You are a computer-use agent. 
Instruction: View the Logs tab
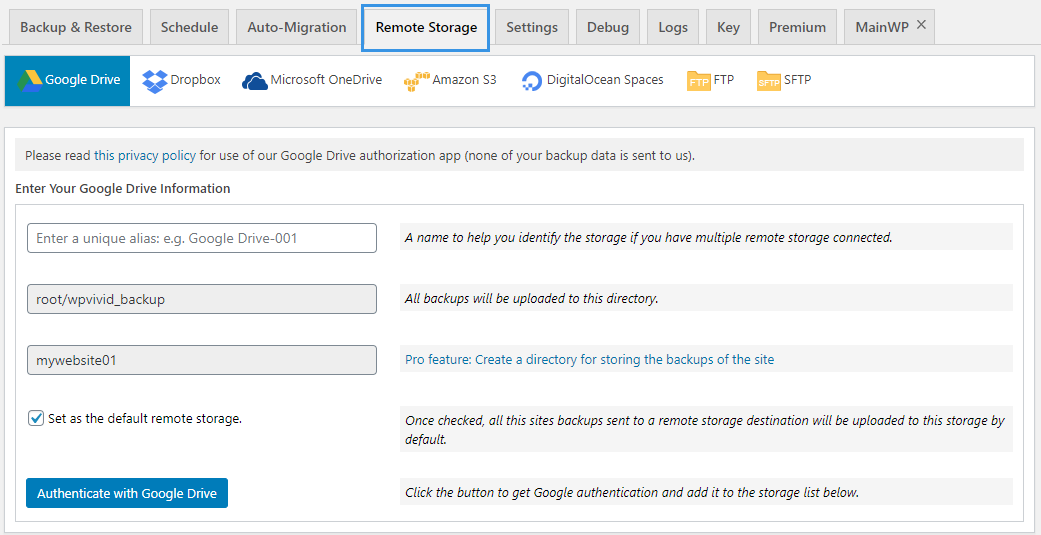click(673, 27)
